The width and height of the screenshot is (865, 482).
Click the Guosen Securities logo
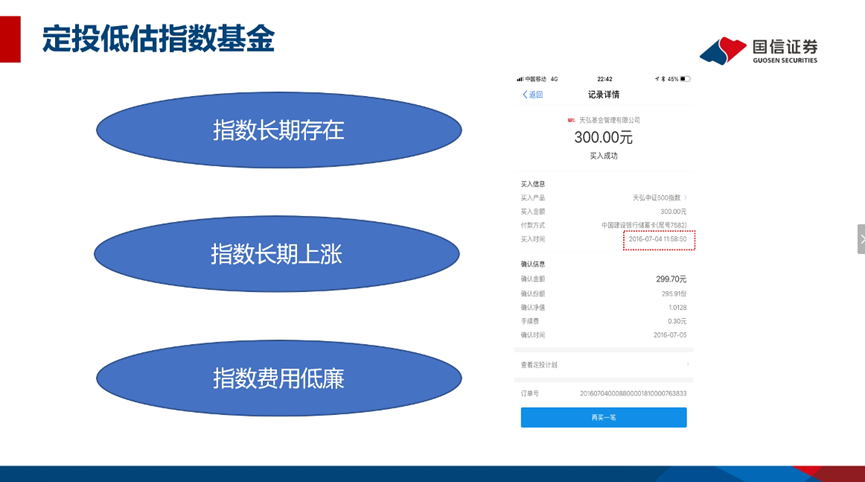(x=758, y=50)
